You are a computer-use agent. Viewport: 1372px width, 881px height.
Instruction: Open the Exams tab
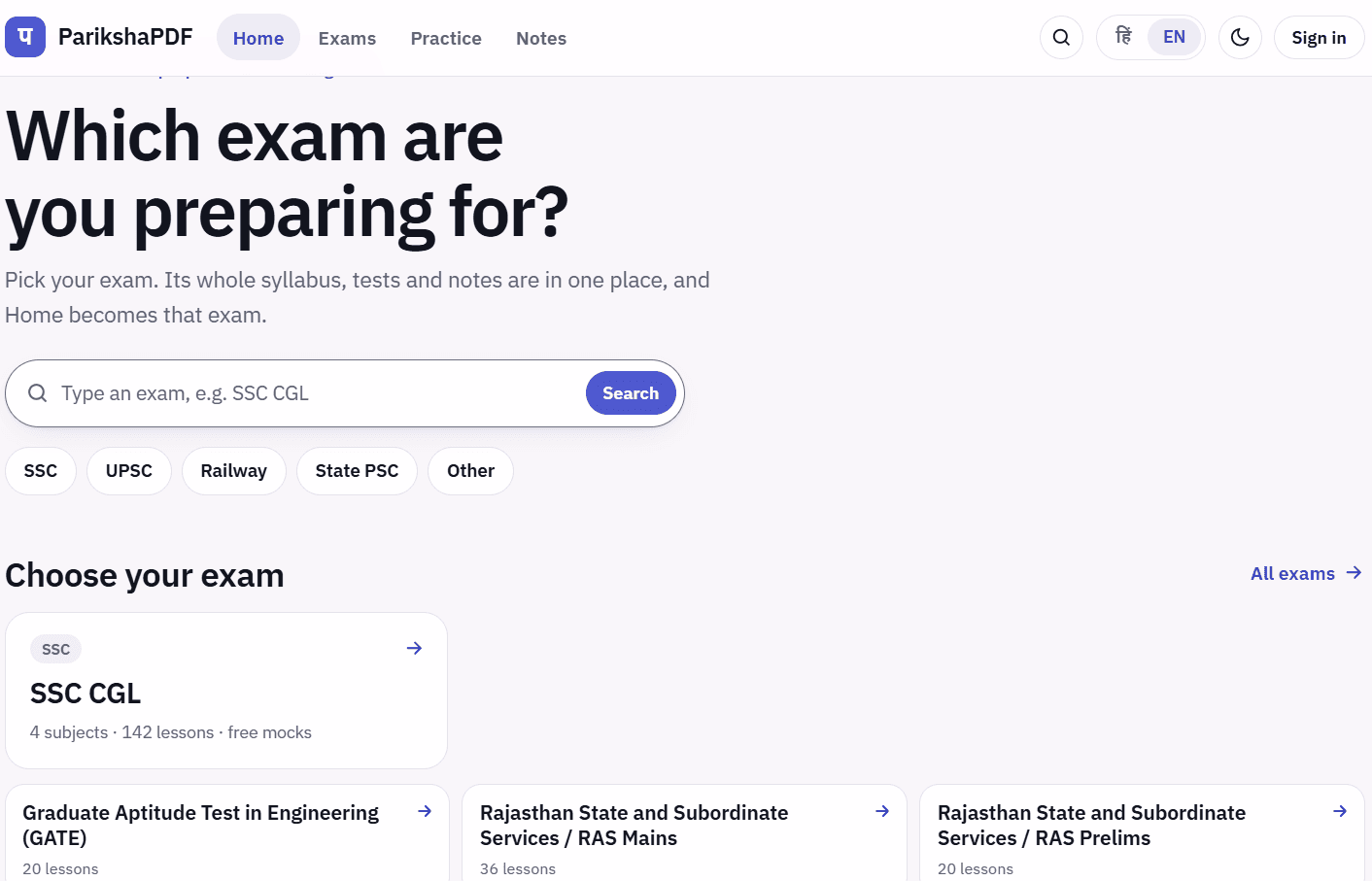click(347, 38)
